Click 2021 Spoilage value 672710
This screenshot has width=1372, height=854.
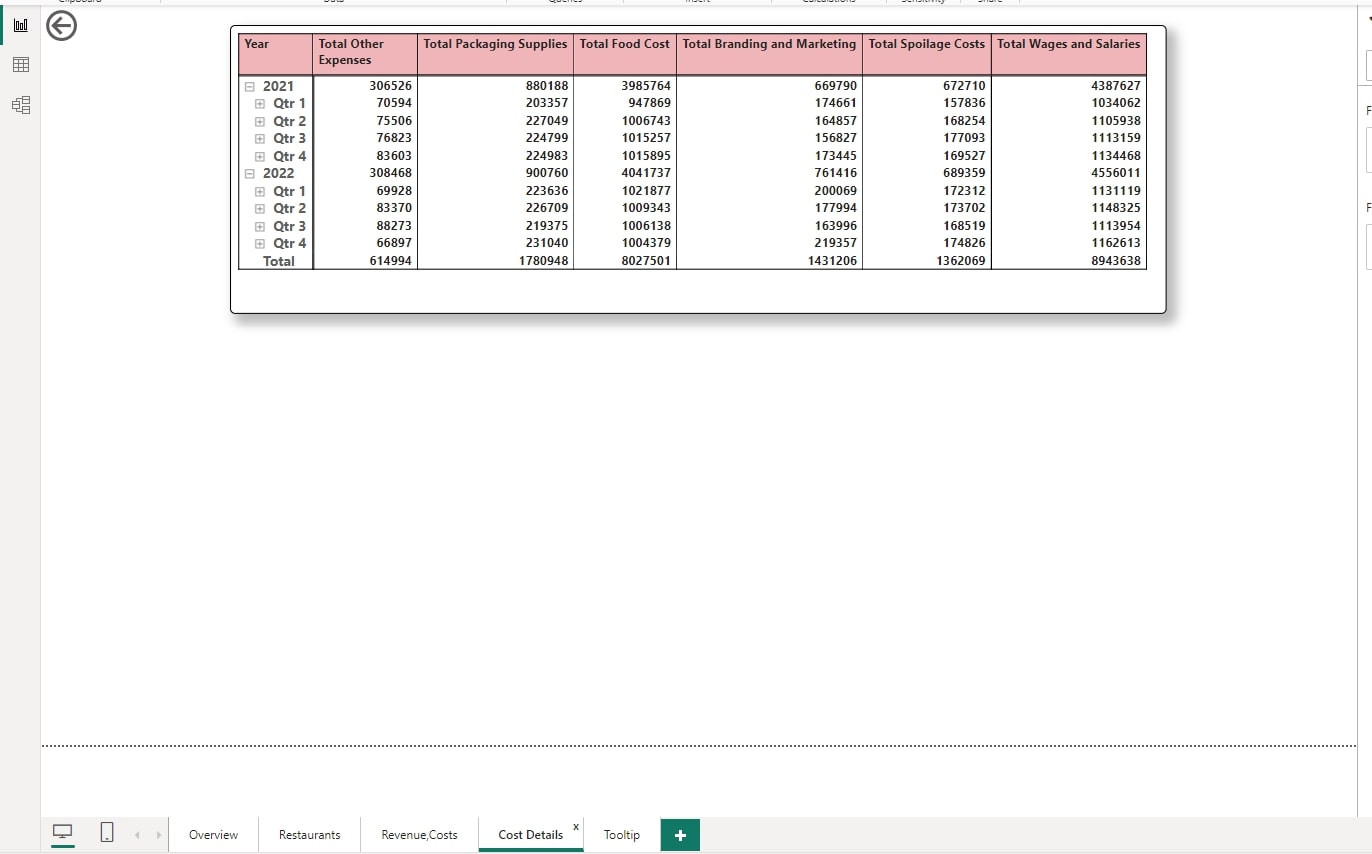[964, 86]
